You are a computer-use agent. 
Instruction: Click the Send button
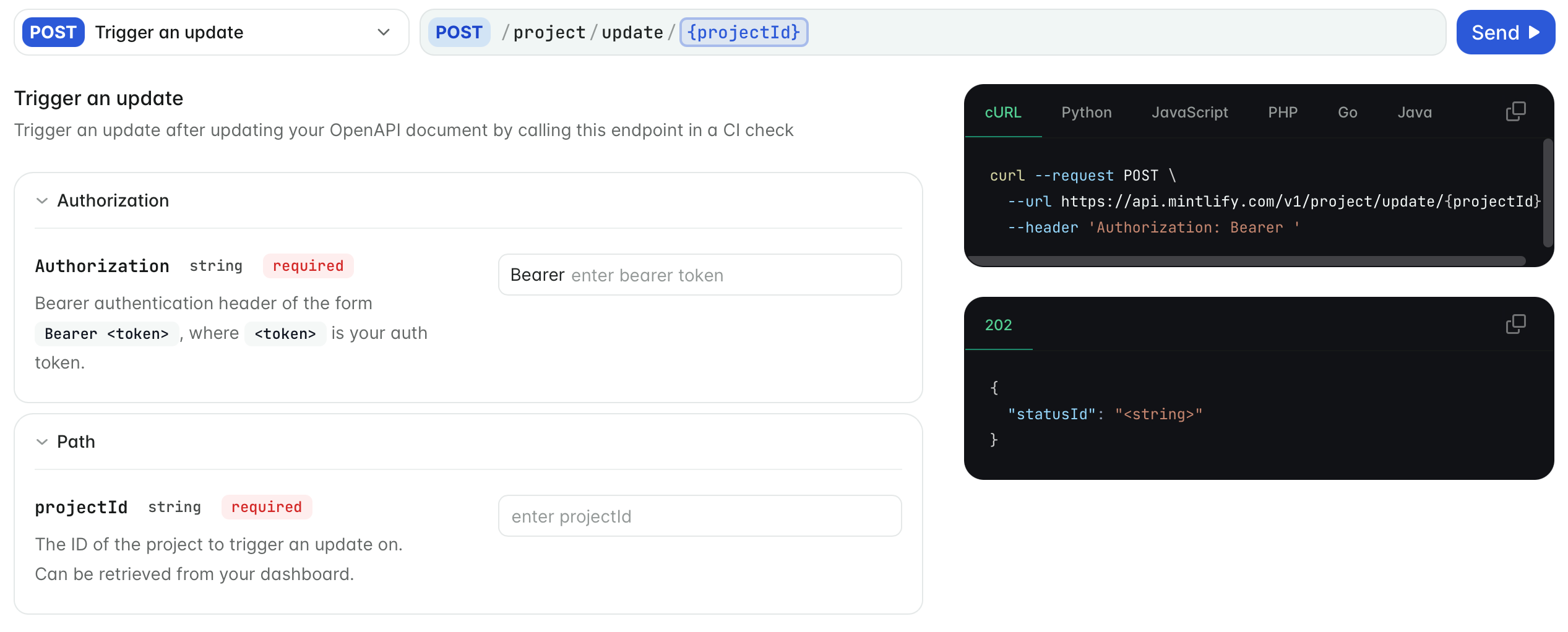[1506, 32]
